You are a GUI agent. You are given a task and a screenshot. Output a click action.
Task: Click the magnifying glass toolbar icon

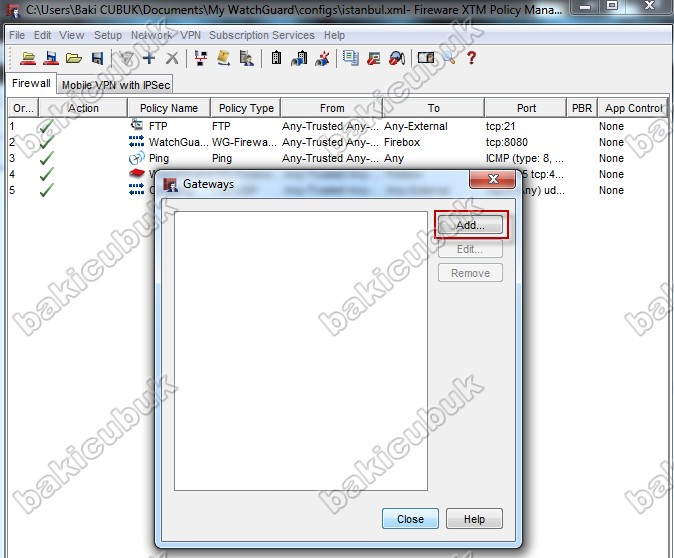[449, 58]
